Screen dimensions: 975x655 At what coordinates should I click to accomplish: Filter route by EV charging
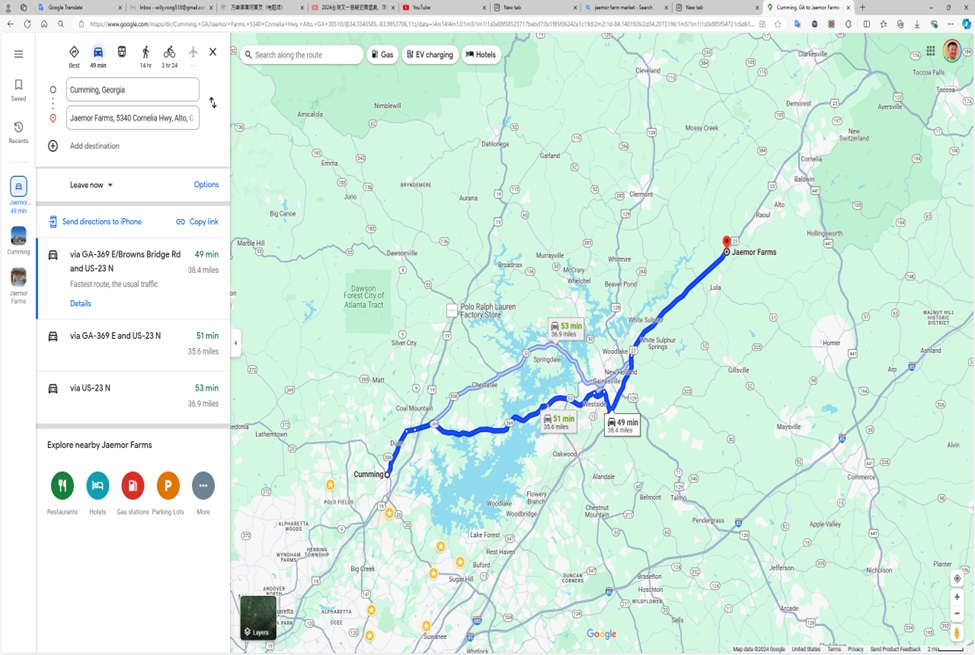[430, 55]
